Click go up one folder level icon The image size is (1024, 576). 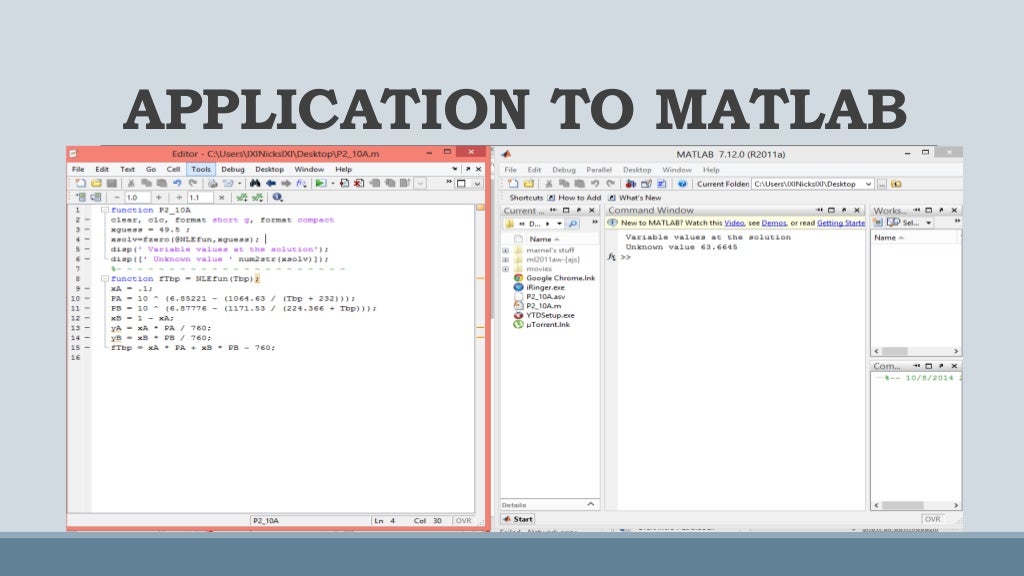point(896,184)
